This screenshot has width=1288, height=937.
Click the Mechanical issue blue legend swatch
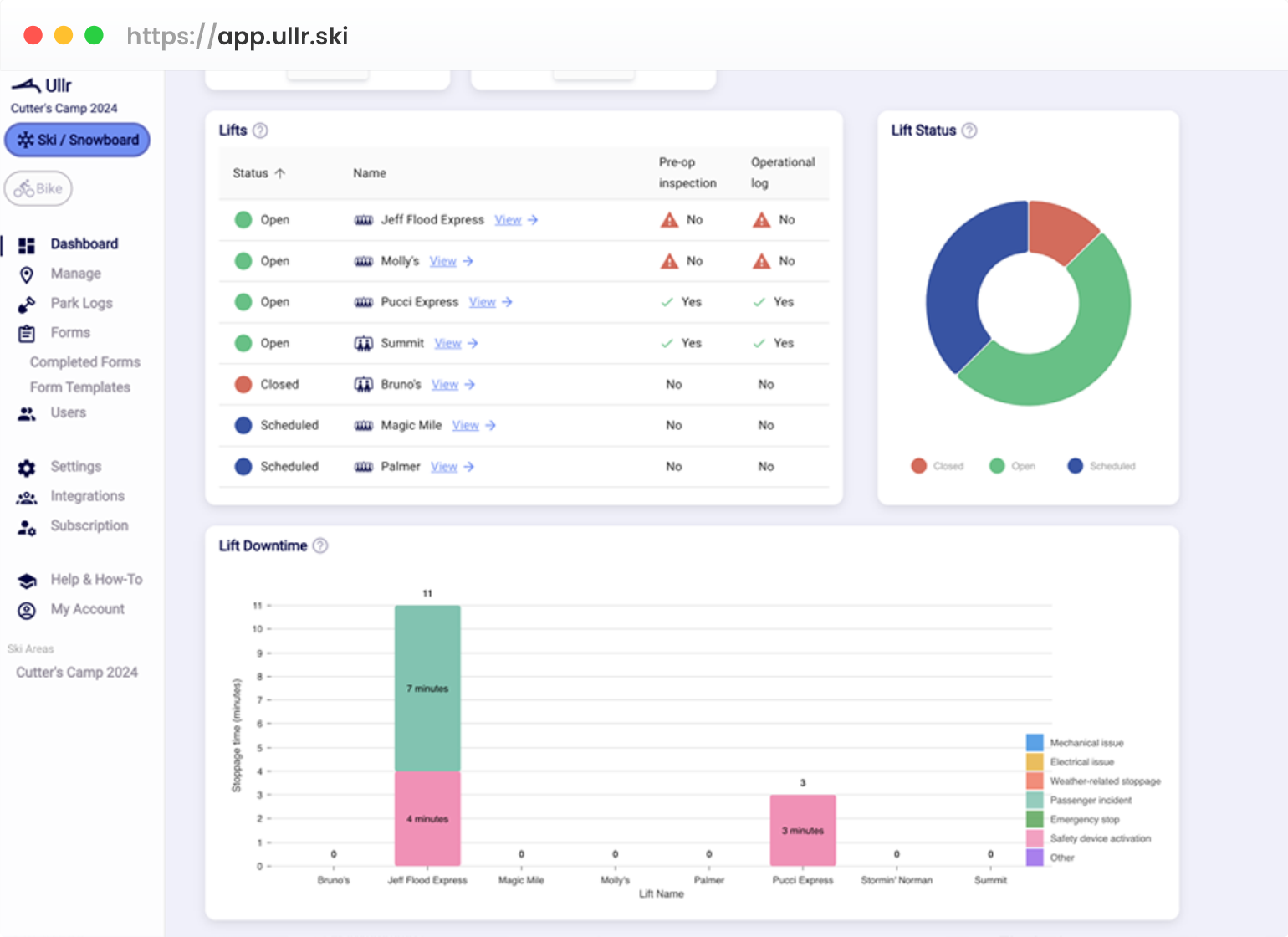point(1035,742)
